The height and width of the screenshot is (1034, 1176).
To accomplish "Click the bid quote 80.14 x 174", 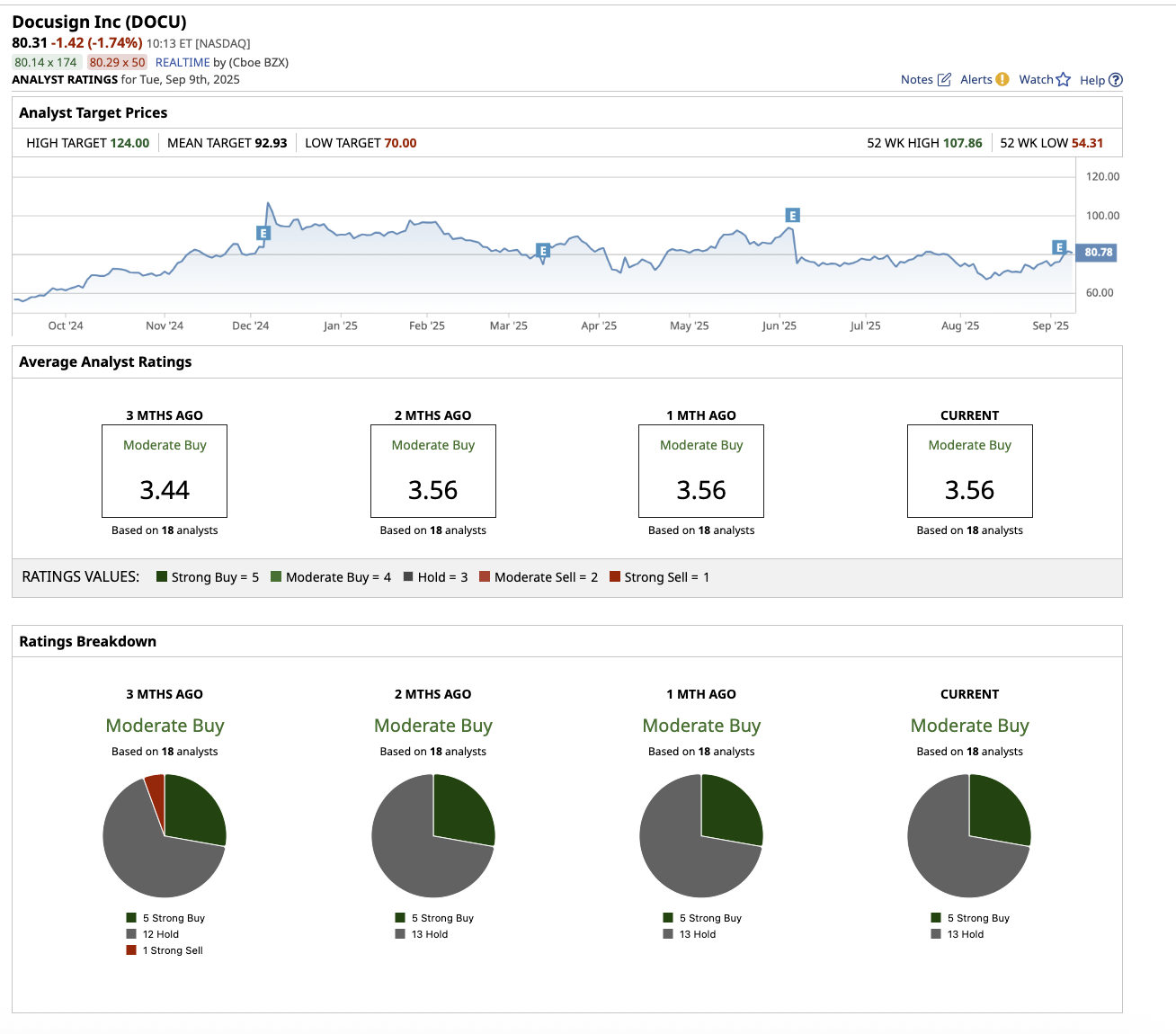I will [x=46, y=62].
